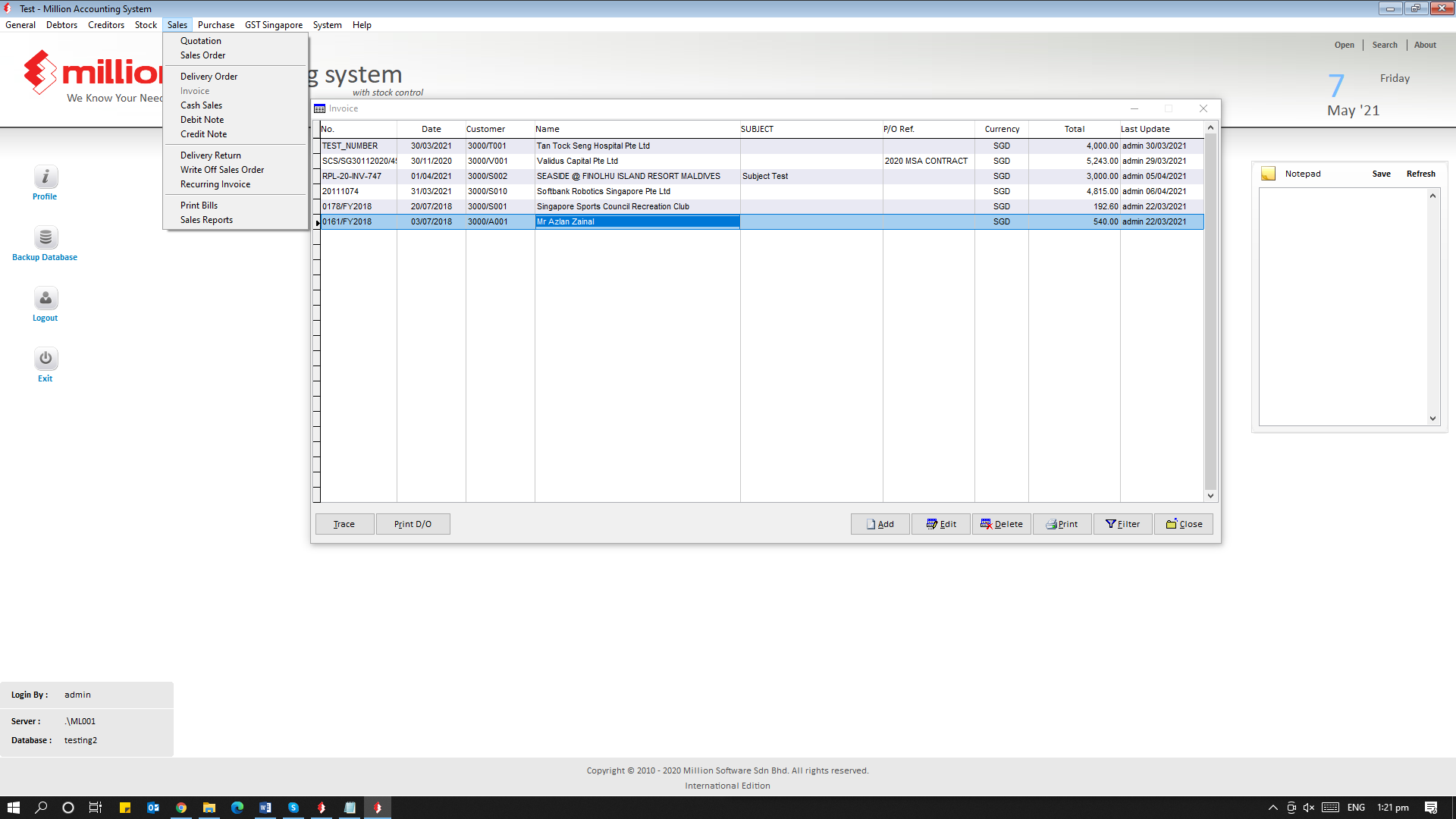Screen dimensions: 1456x819
Task: Open Recurring Invoice menu entry
Action: coord(215,184)
